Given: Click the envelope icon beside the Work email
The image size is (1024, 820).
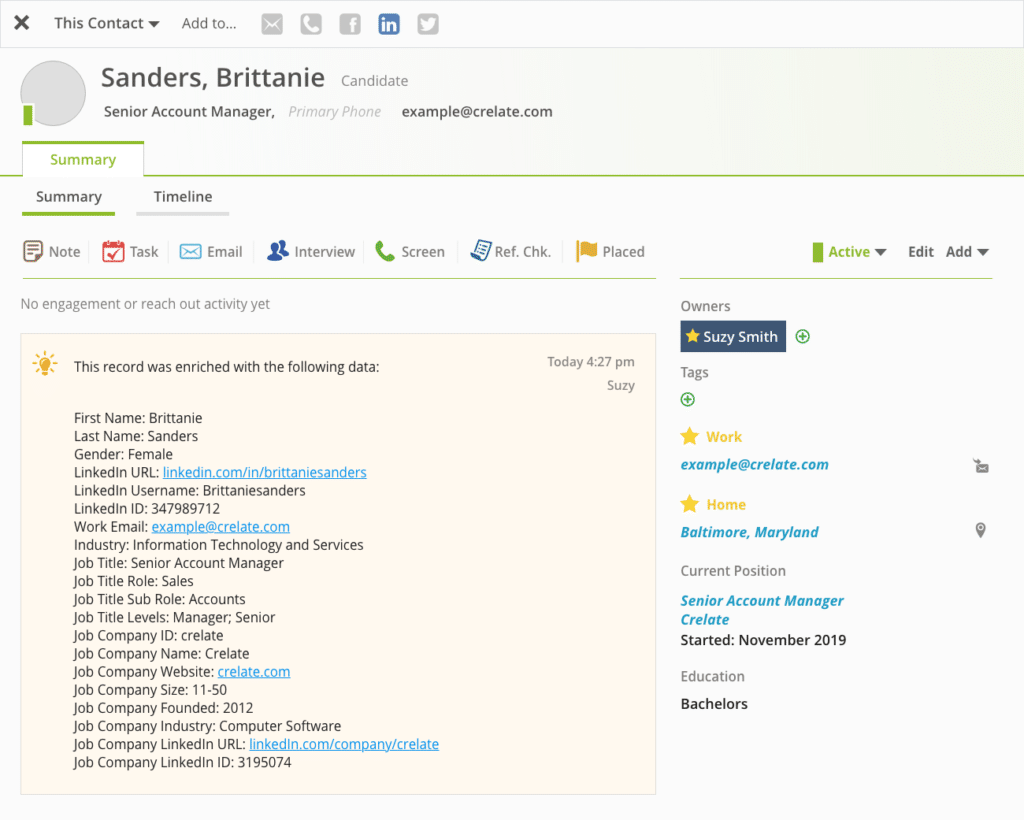Looking at the screenshot, I should pyautogui.click(x=981, y=465).
